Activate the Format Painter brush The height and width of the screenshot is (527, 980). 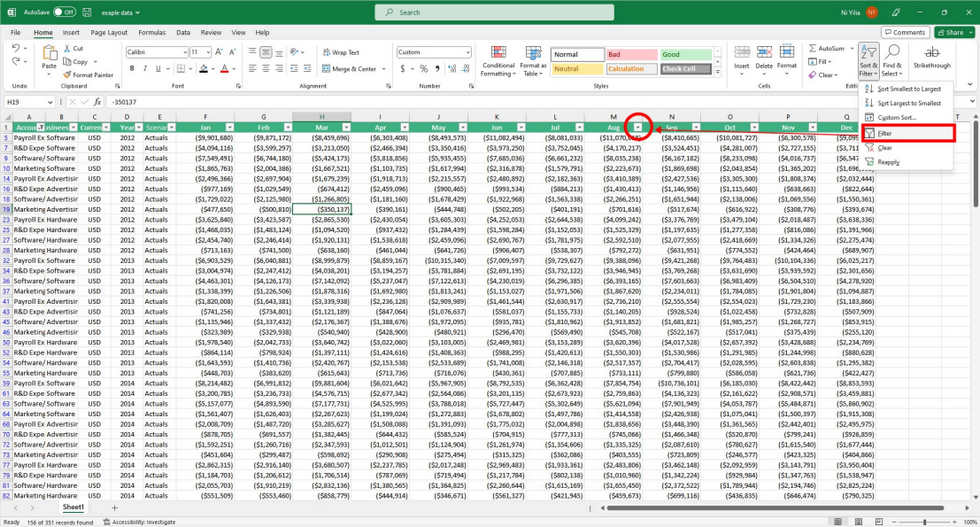(67, 74)
